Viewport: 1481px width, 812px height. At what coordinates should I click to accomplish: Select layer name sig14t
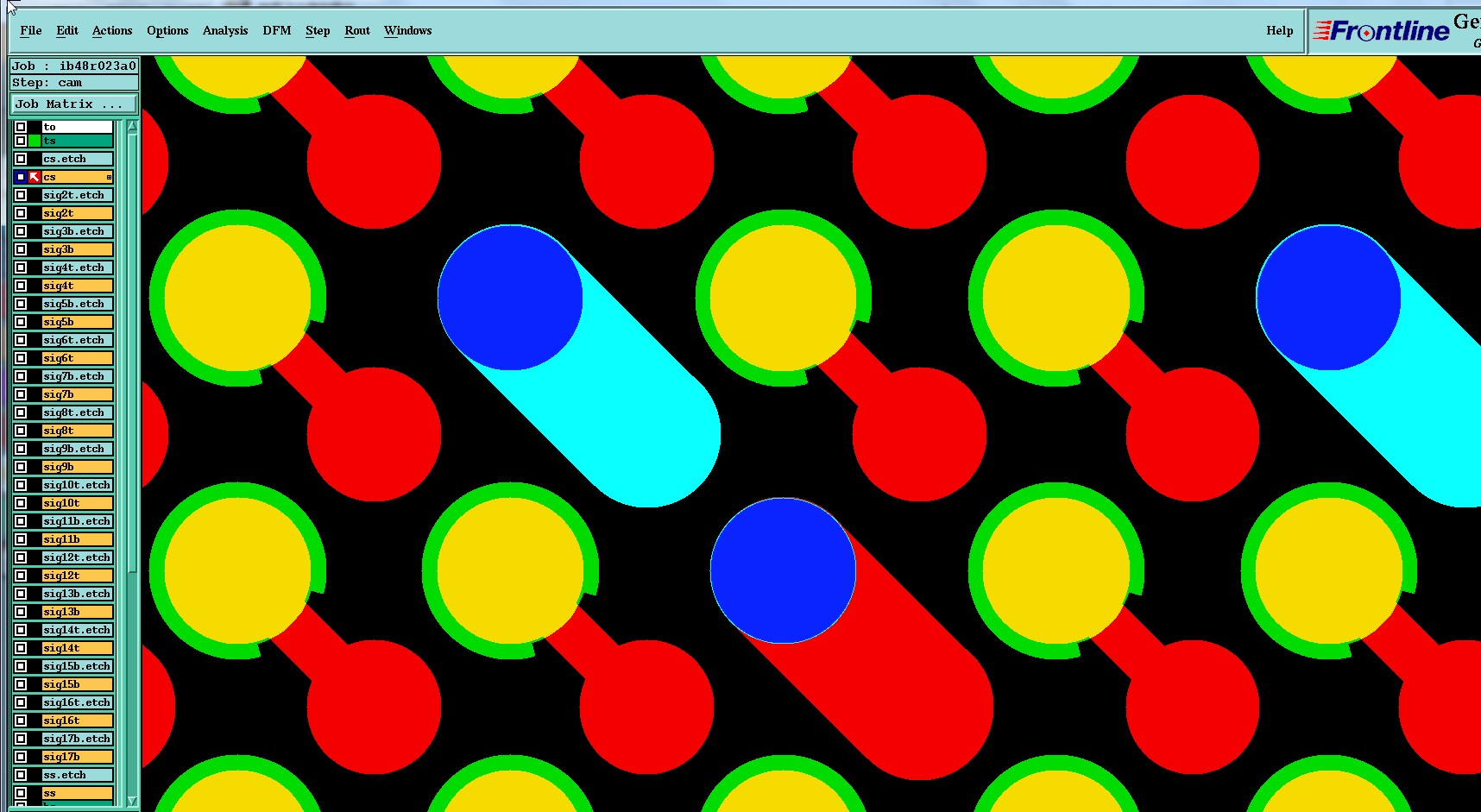coord(78,648)
